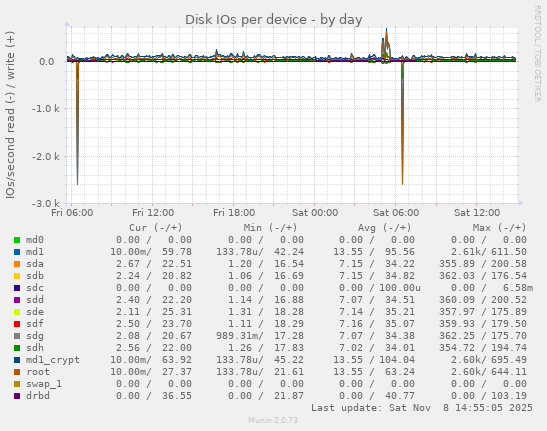Click the 'Avg (-/+)' column header
The height and width of the screenshot is (431, 547).
point(384,228)
